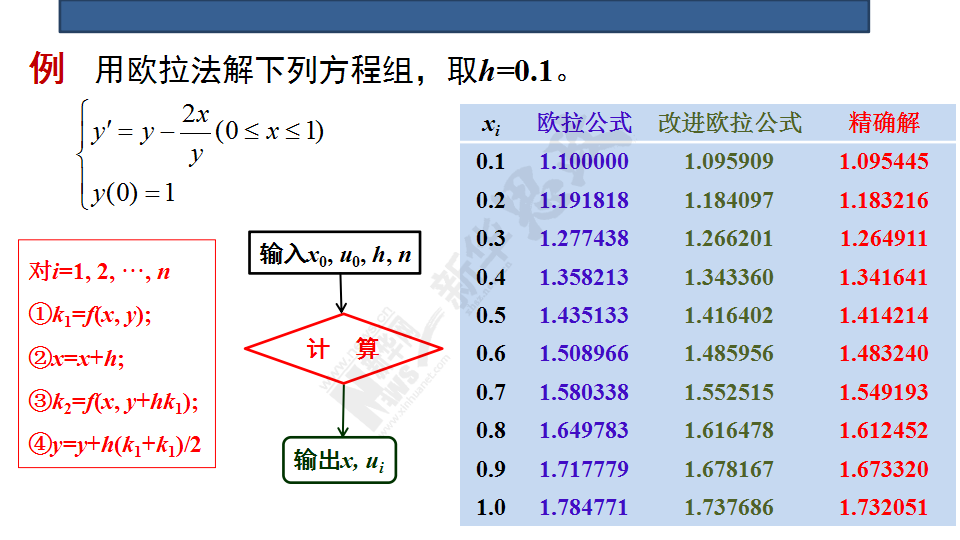Click the xi value 0.1 row label
The image size is (960, 540).
click(491, 162)
